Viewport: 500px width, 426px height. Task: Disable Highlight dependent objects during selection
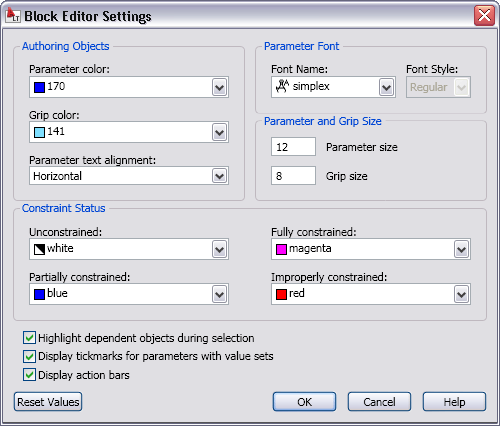(29, 338)
